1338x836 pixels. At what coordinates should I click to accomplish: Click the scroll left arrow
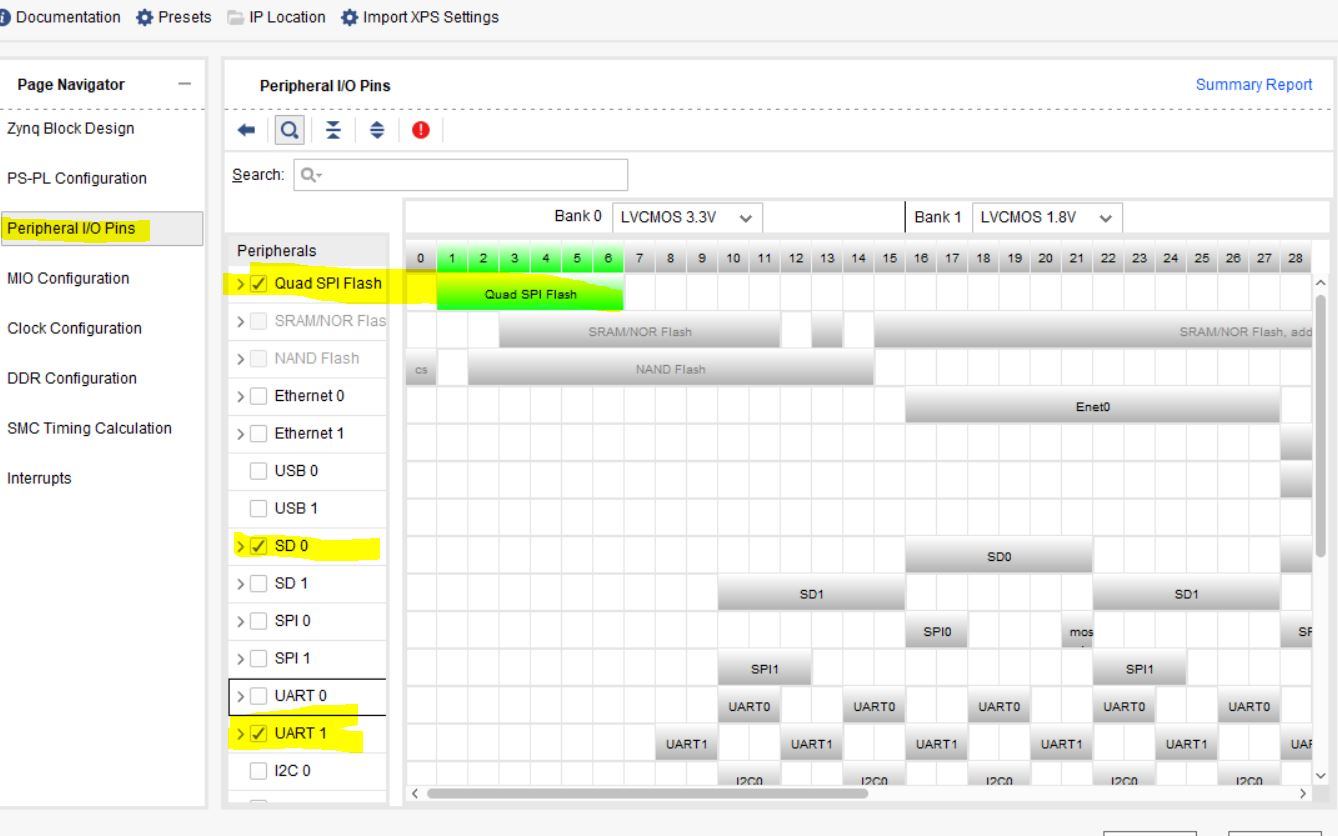(x=416, y=793)
